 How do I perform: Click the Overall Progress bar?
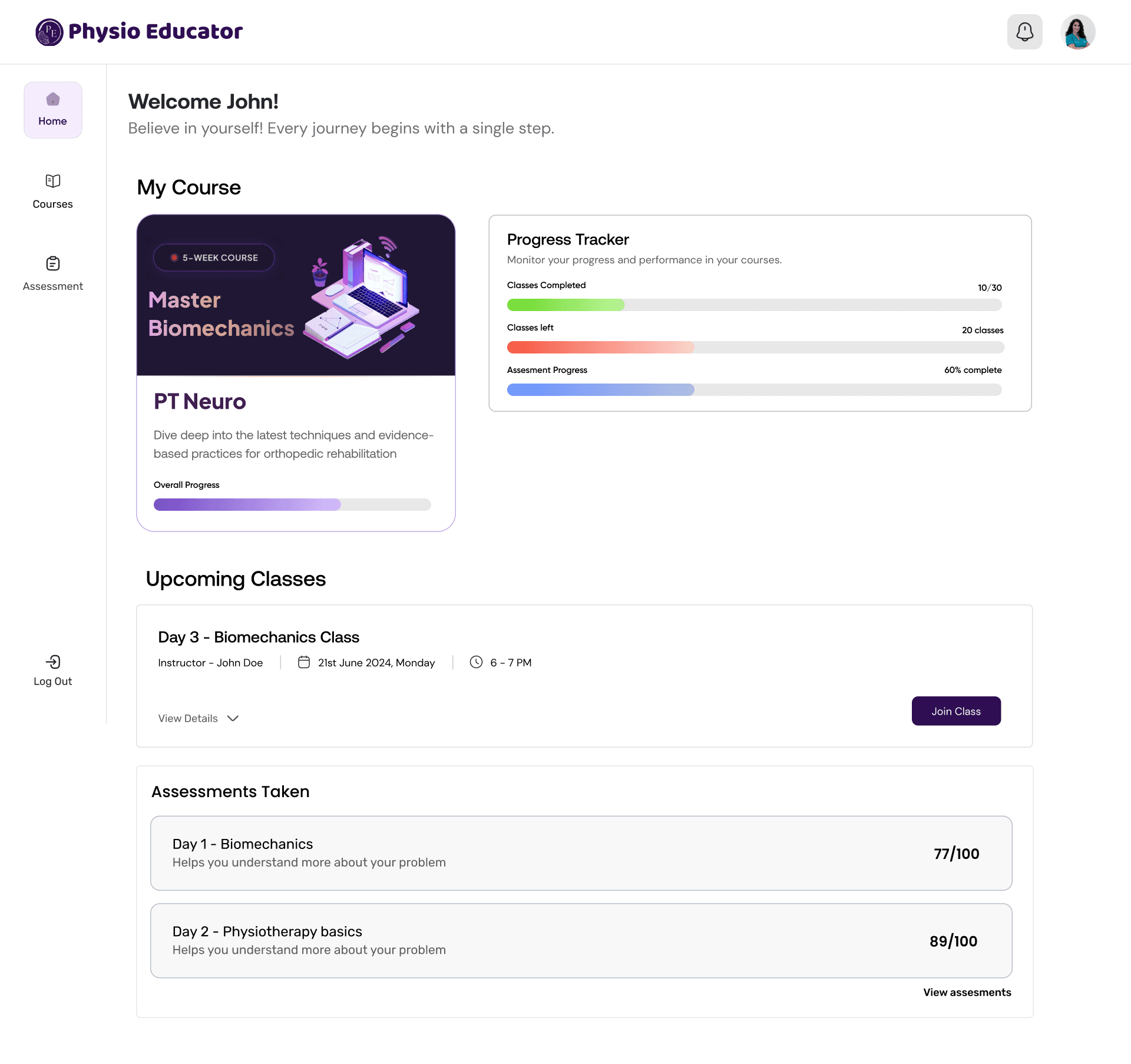(x=292, y=504)
